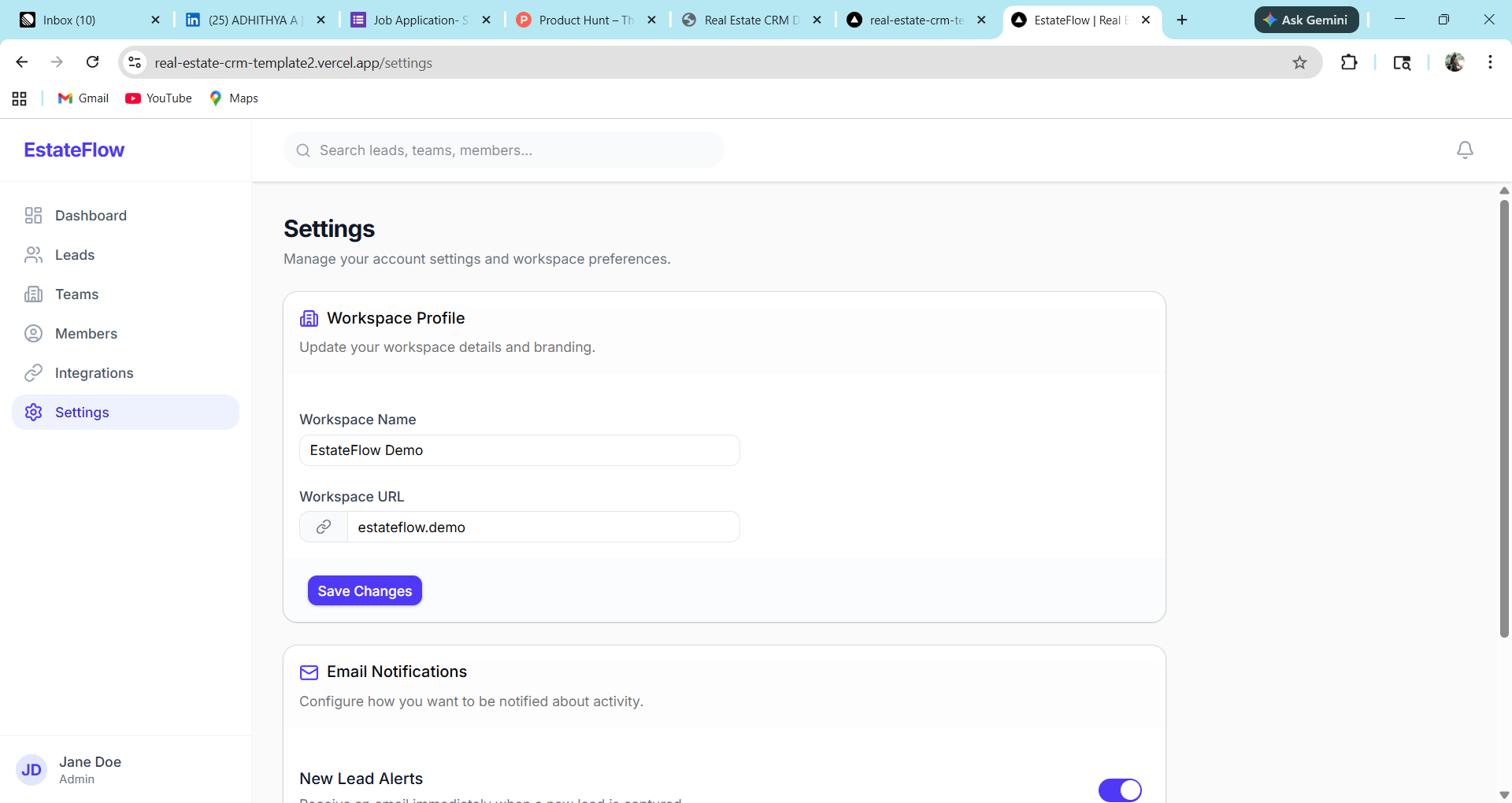The height and width of the screenshot is (803, 1512).
Task: Click the Workspace Profile building icon
Action: click(309, 318)
